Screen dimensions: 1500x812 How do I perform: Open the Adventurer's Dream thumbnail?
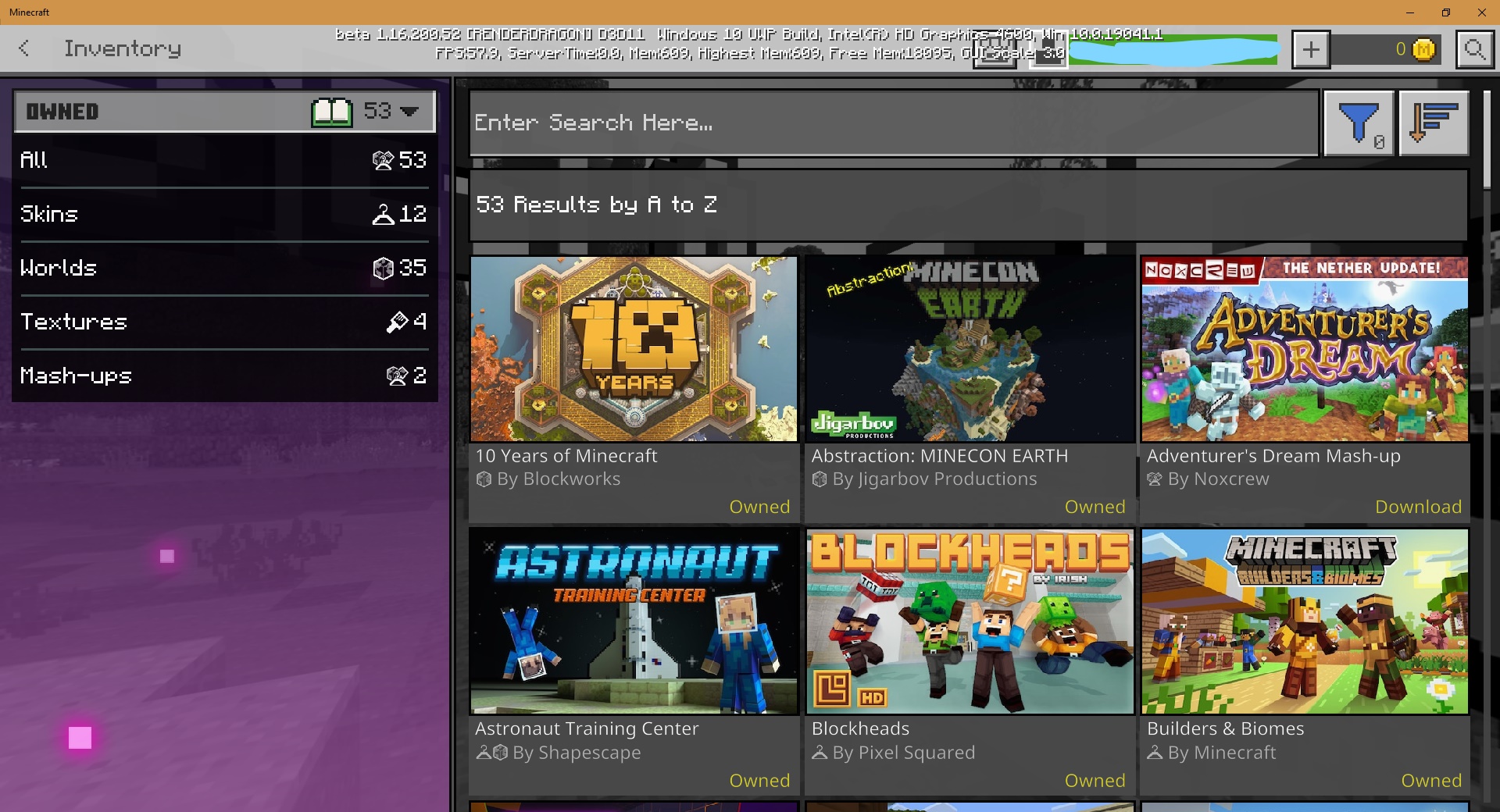click(x=1305, y=349)
